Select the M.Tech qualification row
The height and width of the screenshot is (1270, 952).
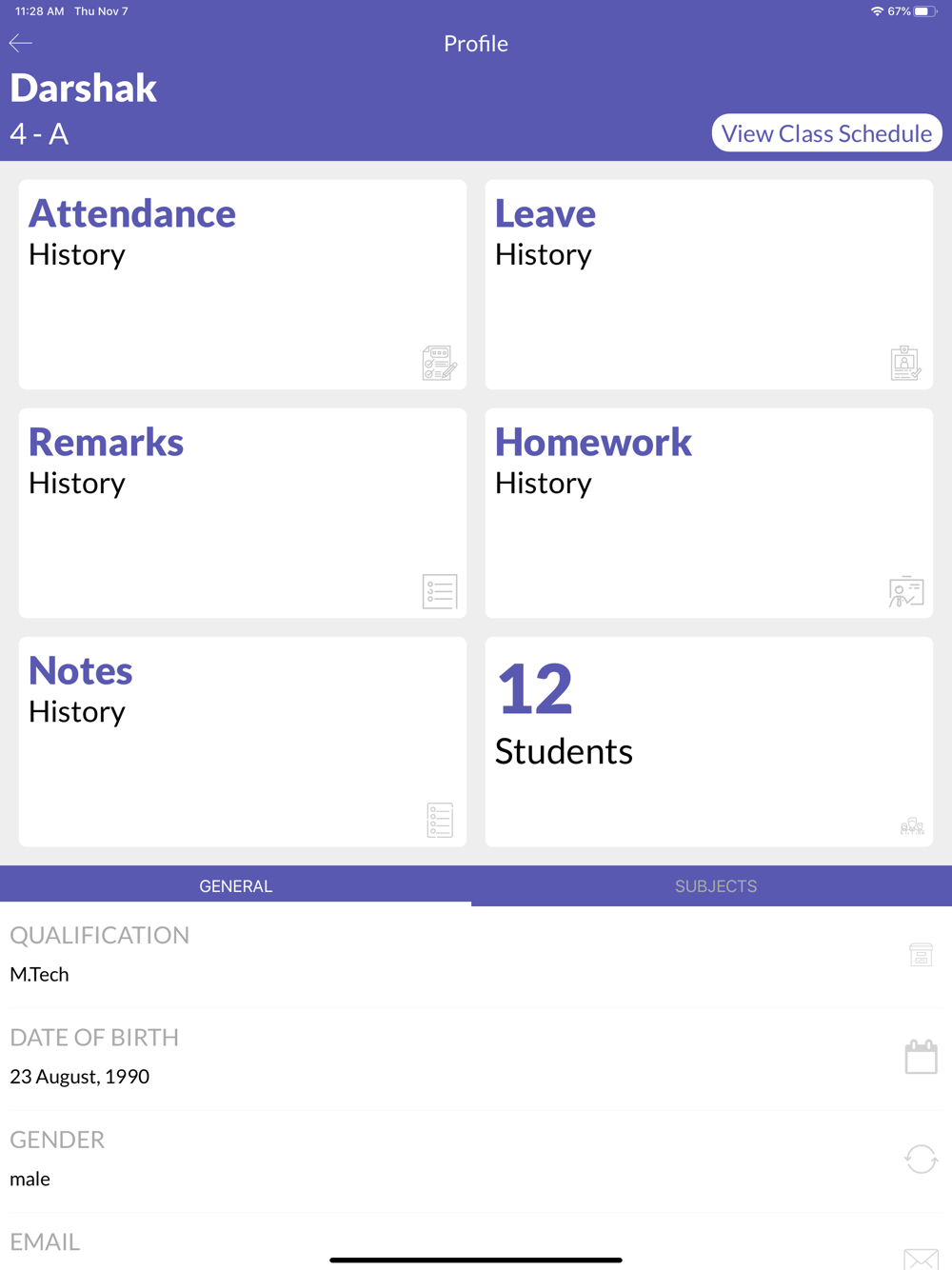(x=476, y=956)
